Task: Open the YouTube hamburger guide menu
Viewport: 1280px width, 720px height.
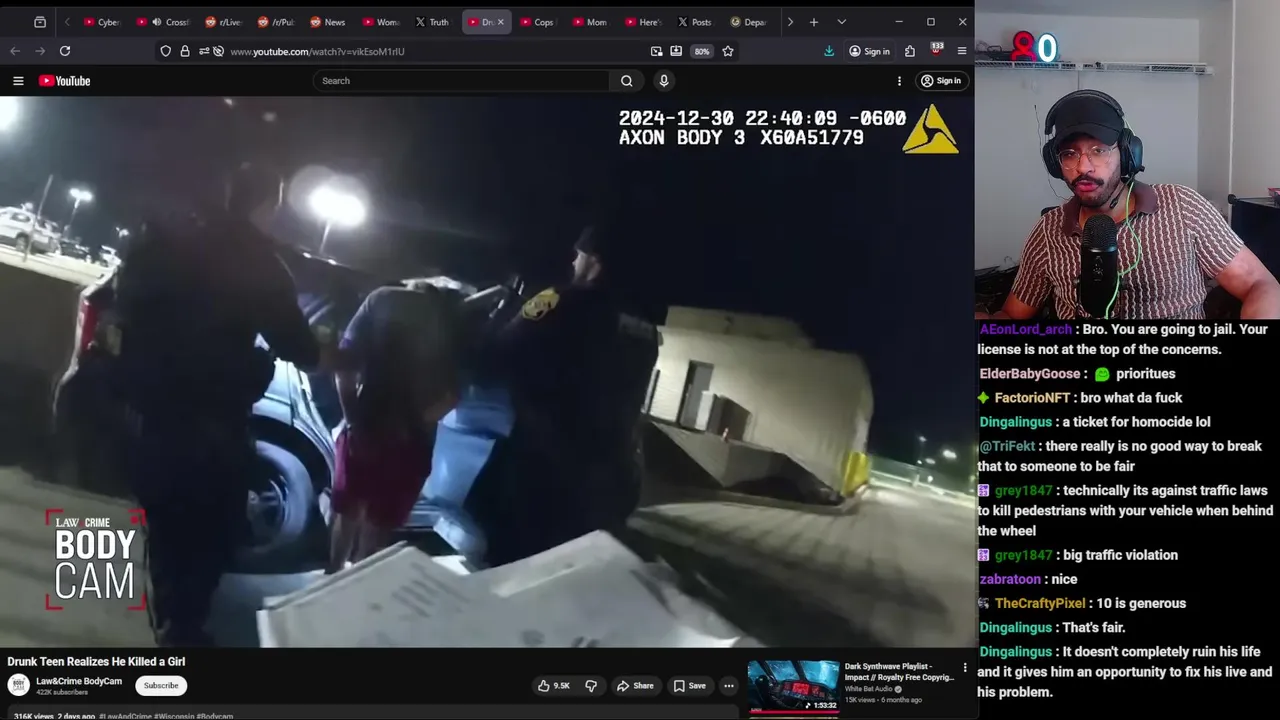Action: (x=18, y=81)
